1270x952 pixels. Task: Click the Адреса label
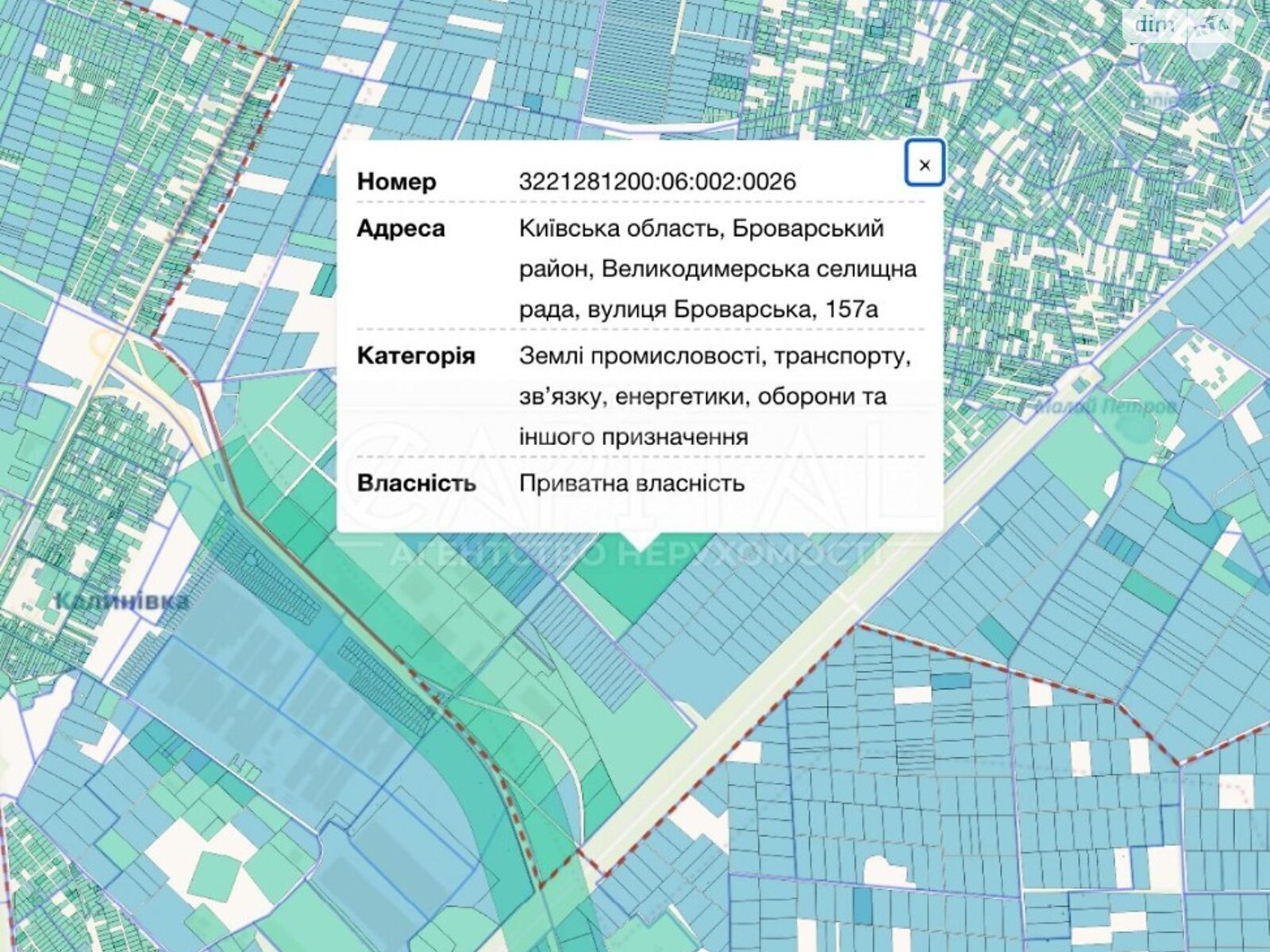pyautogui.click(x=401, y=228)
